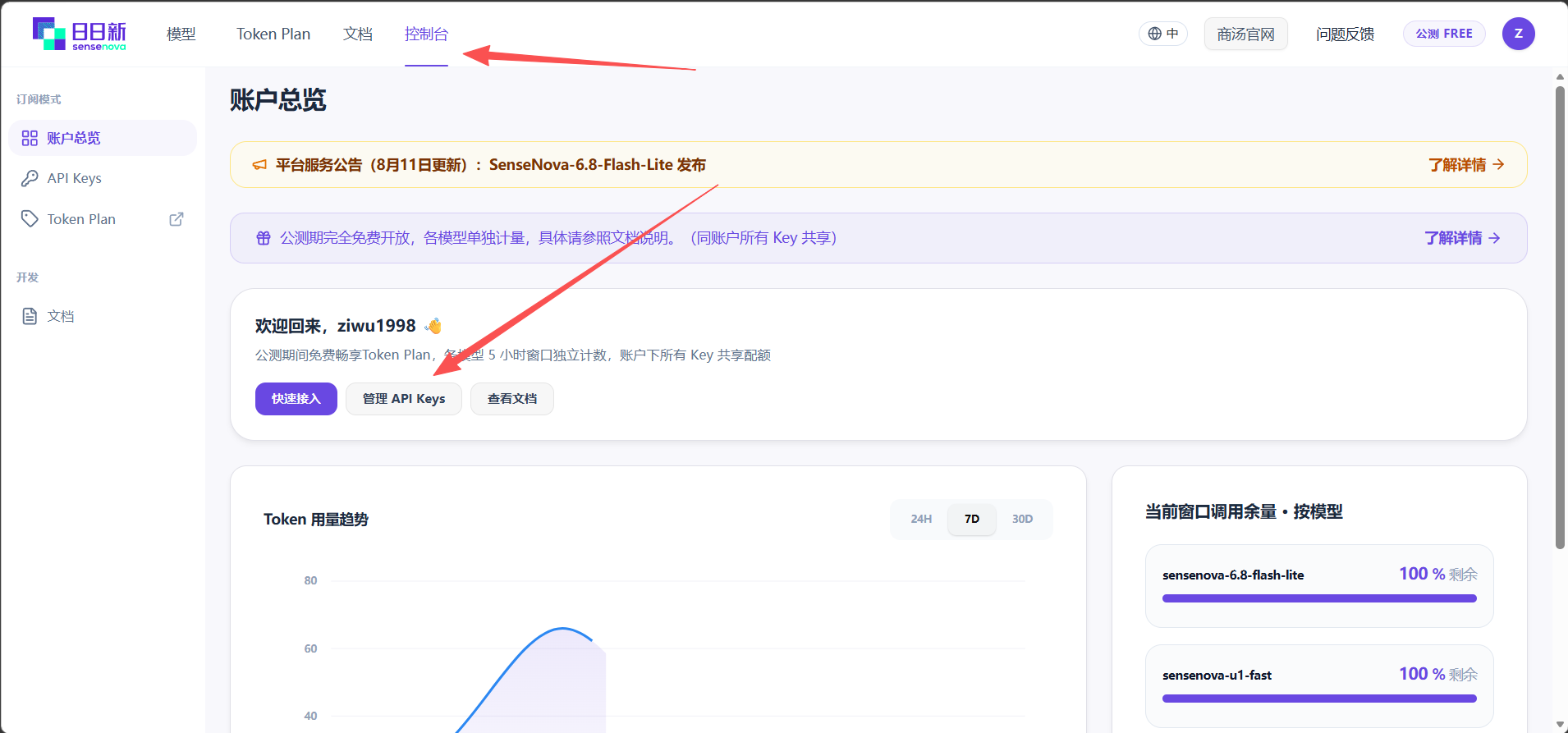The width and height of the screenshot is (1568, 733).
Task: Click the 100 % 剩余 value for sensenova-u1-fast
Action: [x=1438, y=674]
